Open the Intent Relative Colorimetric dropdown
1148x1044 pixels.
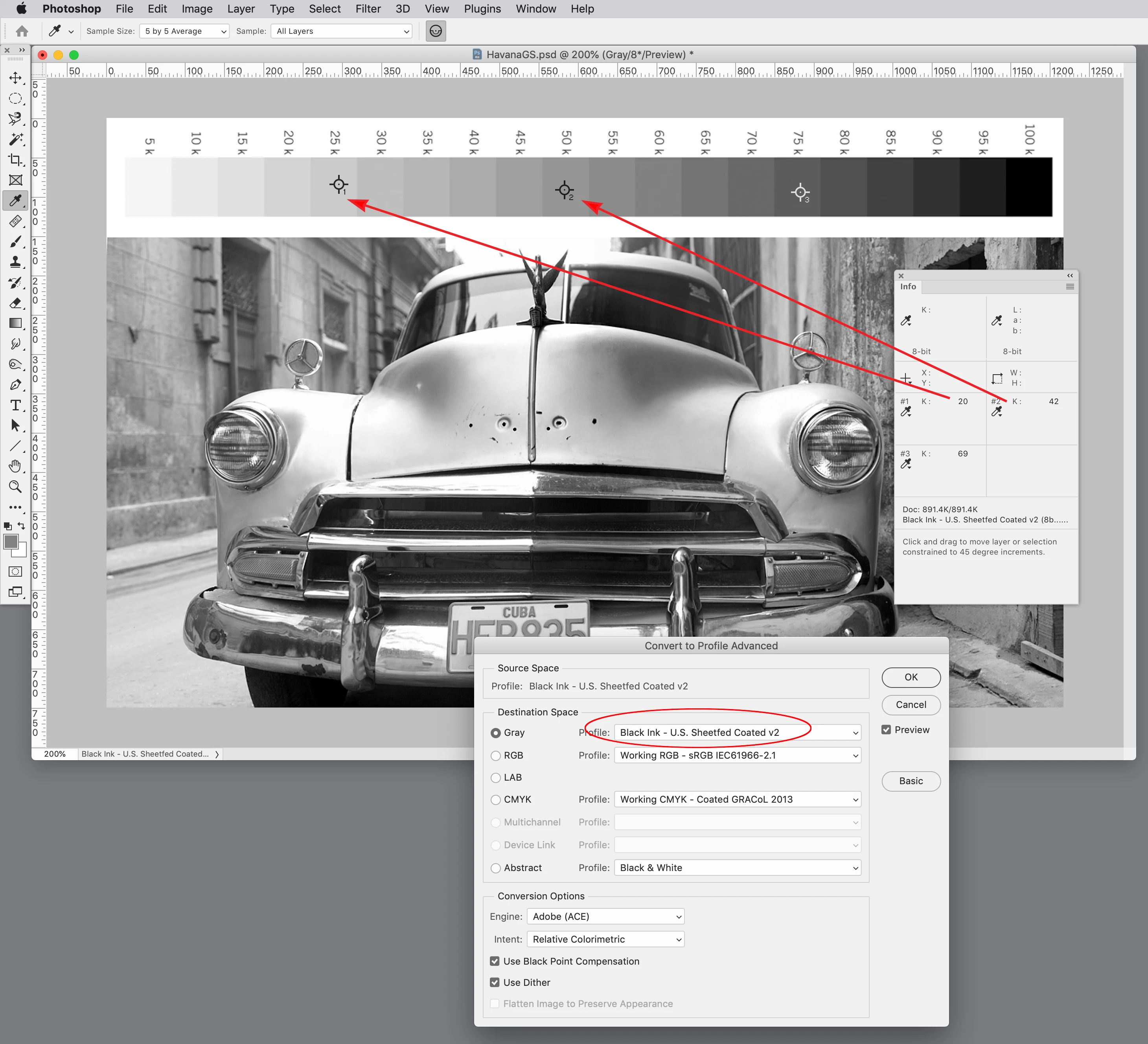[605, 939]
